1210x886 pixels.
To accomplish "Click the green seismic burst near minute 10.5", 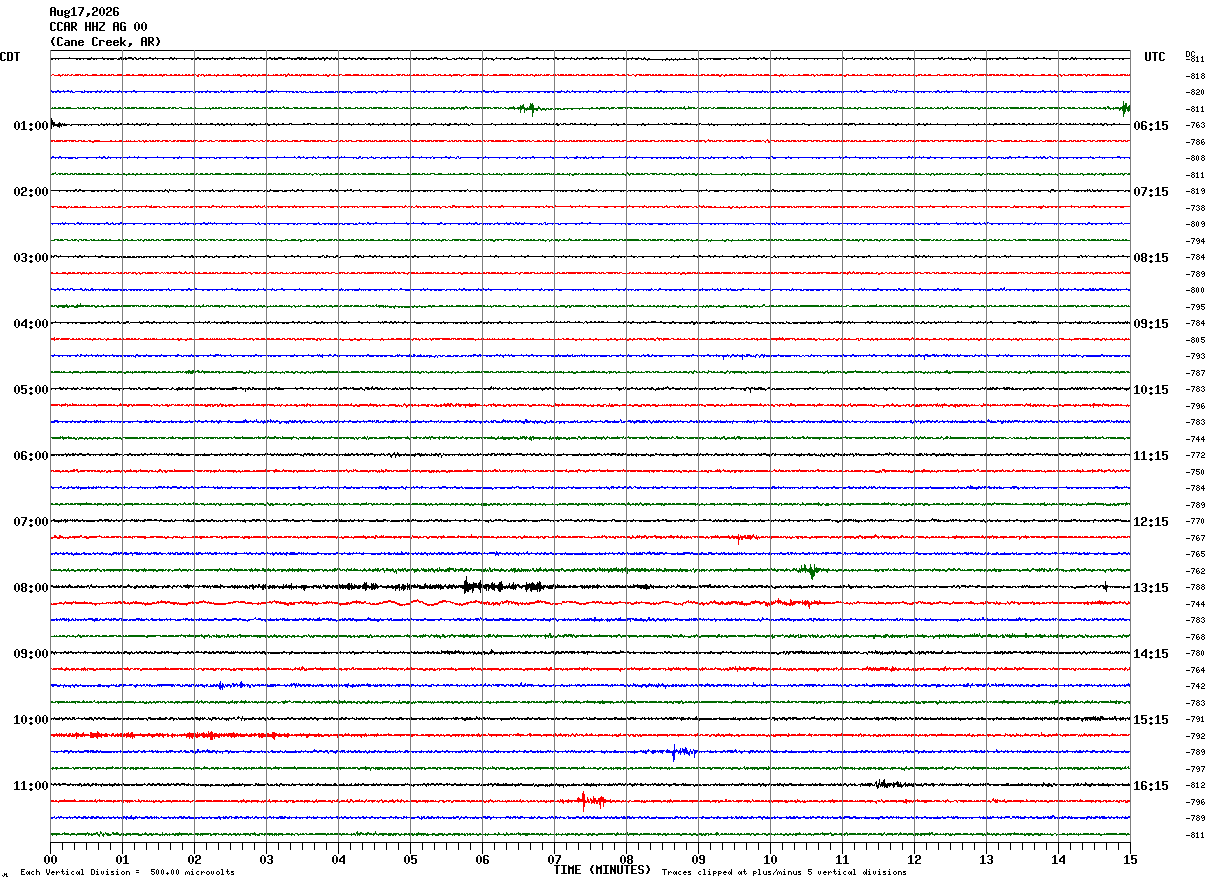I will 810,570.
